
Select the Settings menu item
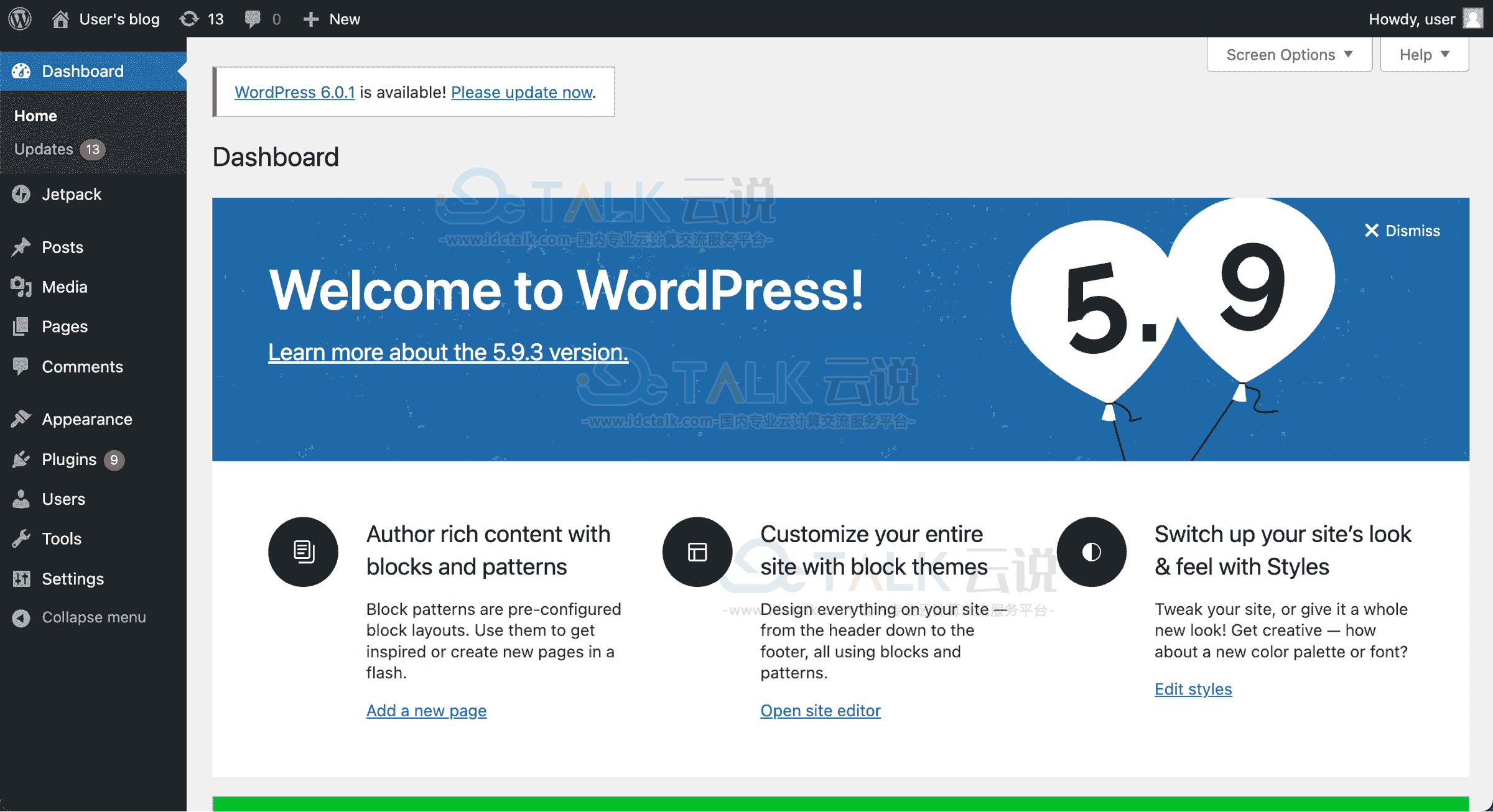tap(71, 578)
